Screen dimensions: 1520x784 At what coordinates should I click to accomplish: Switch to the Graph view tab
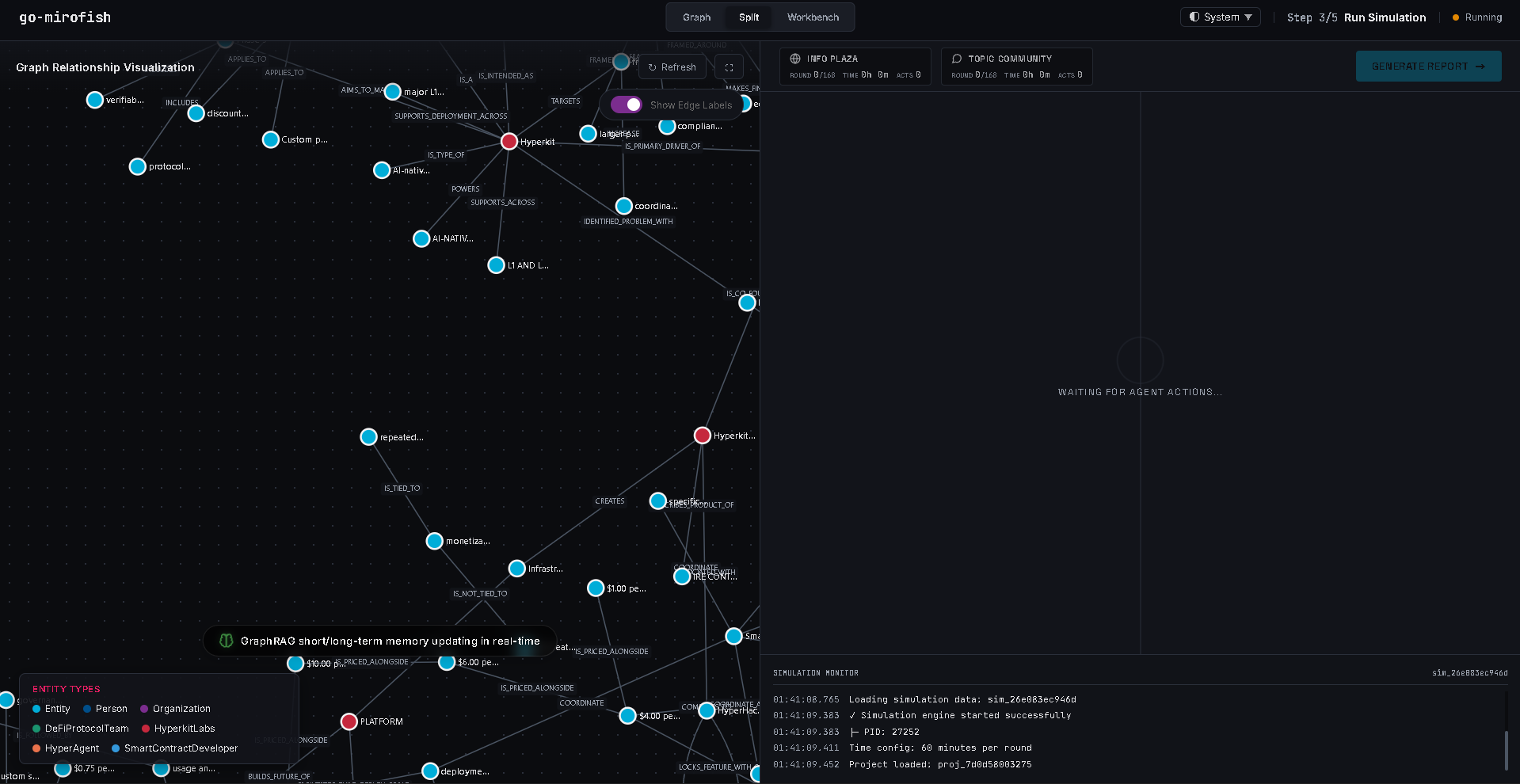pos(696,17)
